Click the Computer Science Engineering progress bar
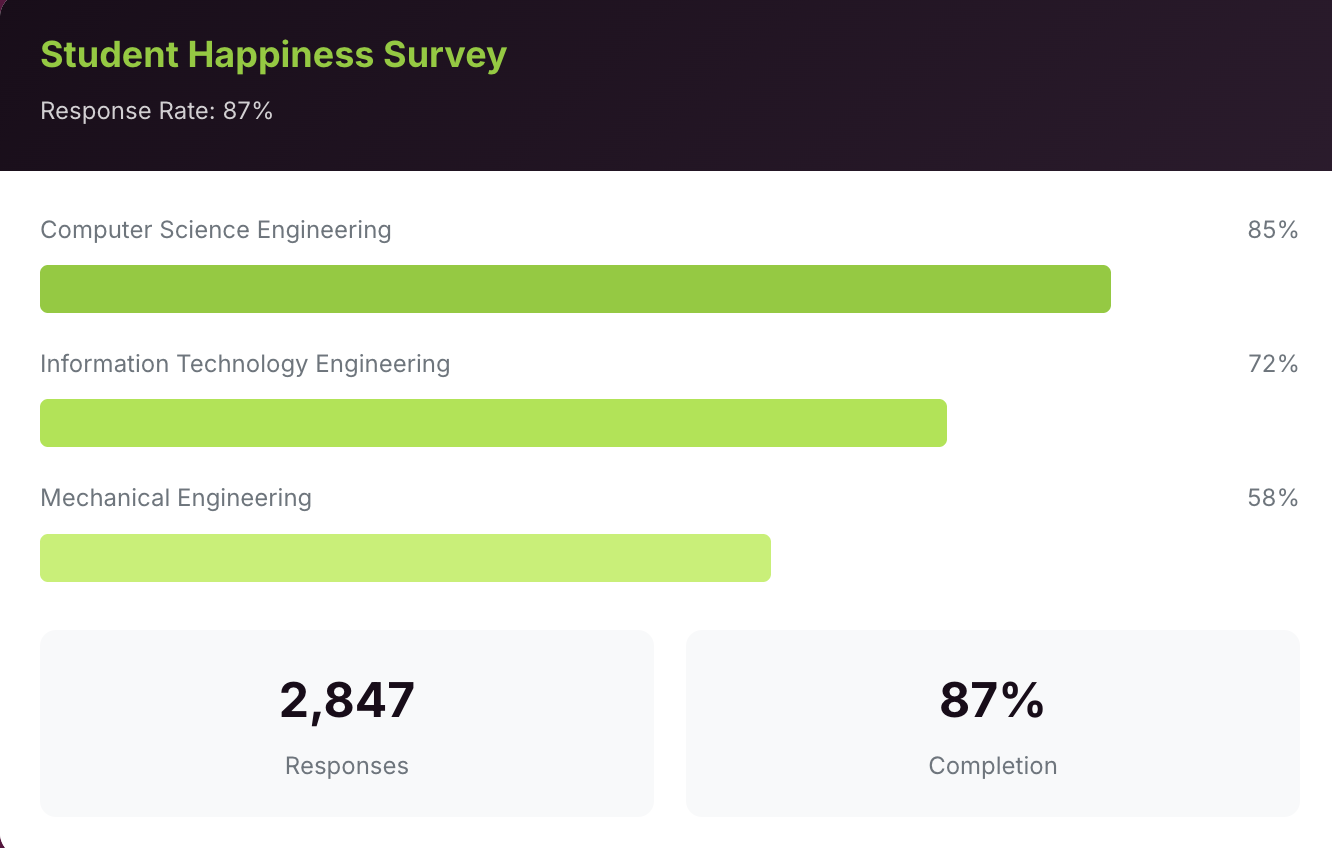This screenshot has width=1332, height=848. (575, 289)
